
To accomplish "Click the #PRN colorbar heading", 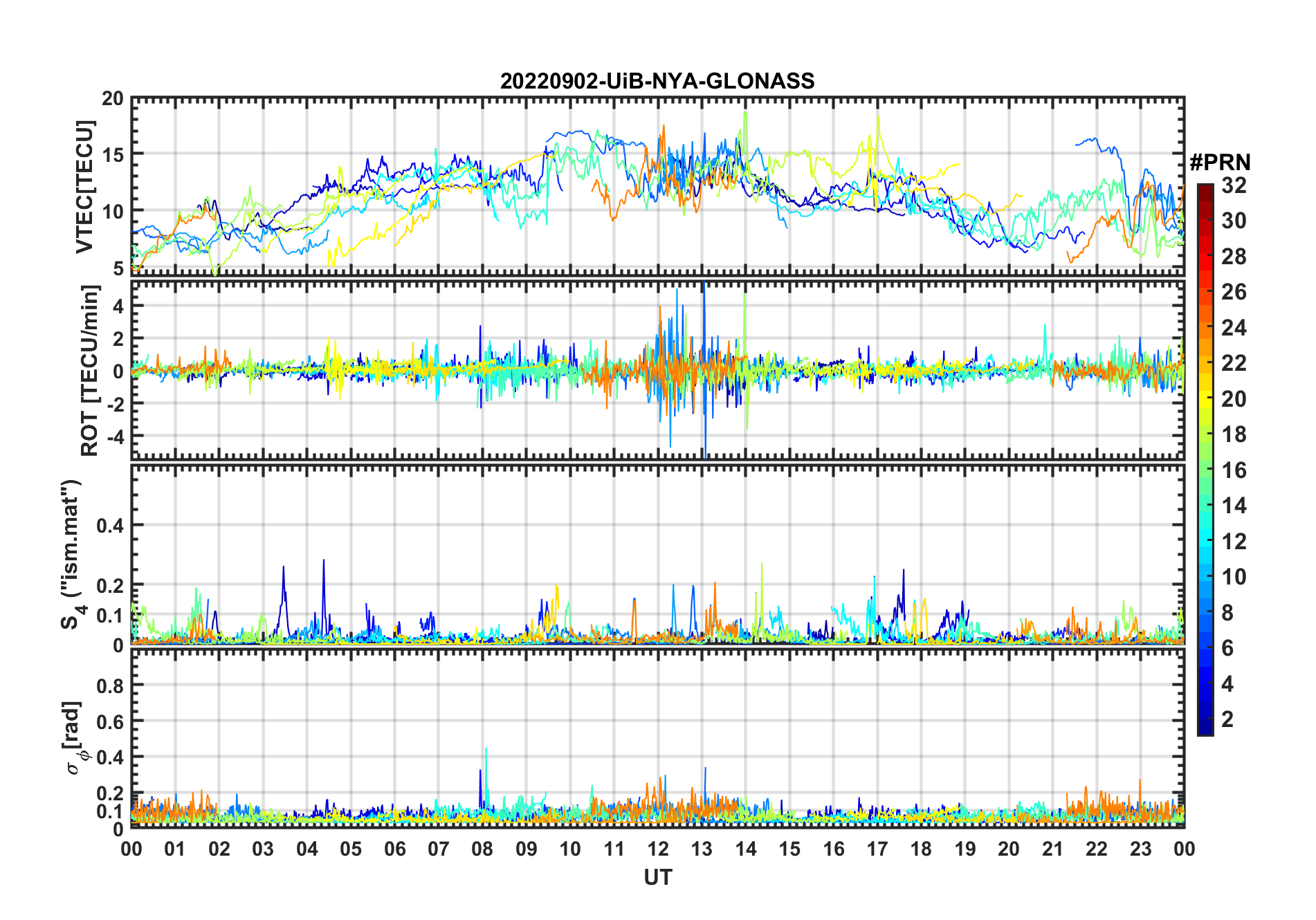I will pyautogui.click(x=1220, y=163).
